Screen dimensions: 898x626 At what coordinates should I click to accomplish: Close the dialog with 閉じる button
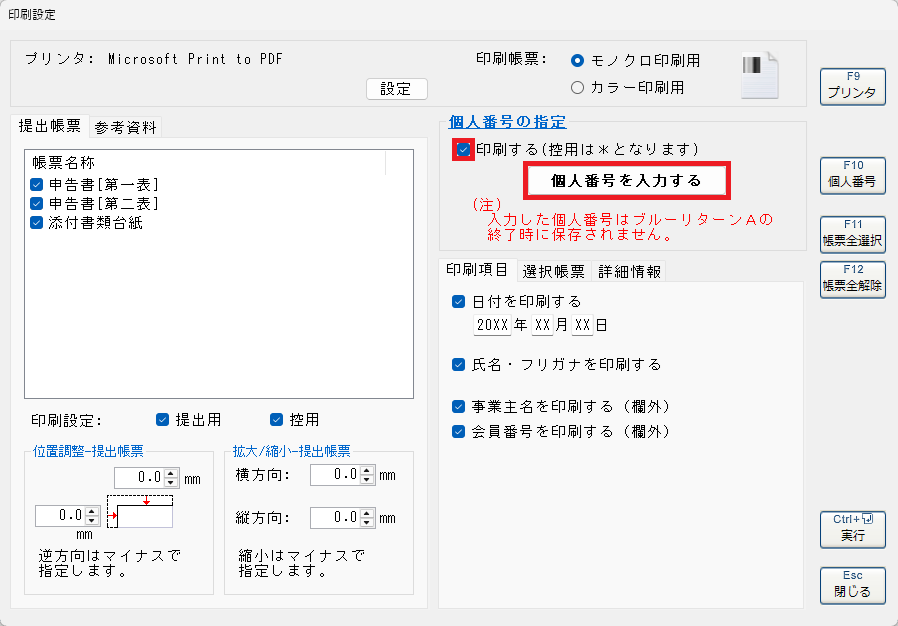pos(852,585)
